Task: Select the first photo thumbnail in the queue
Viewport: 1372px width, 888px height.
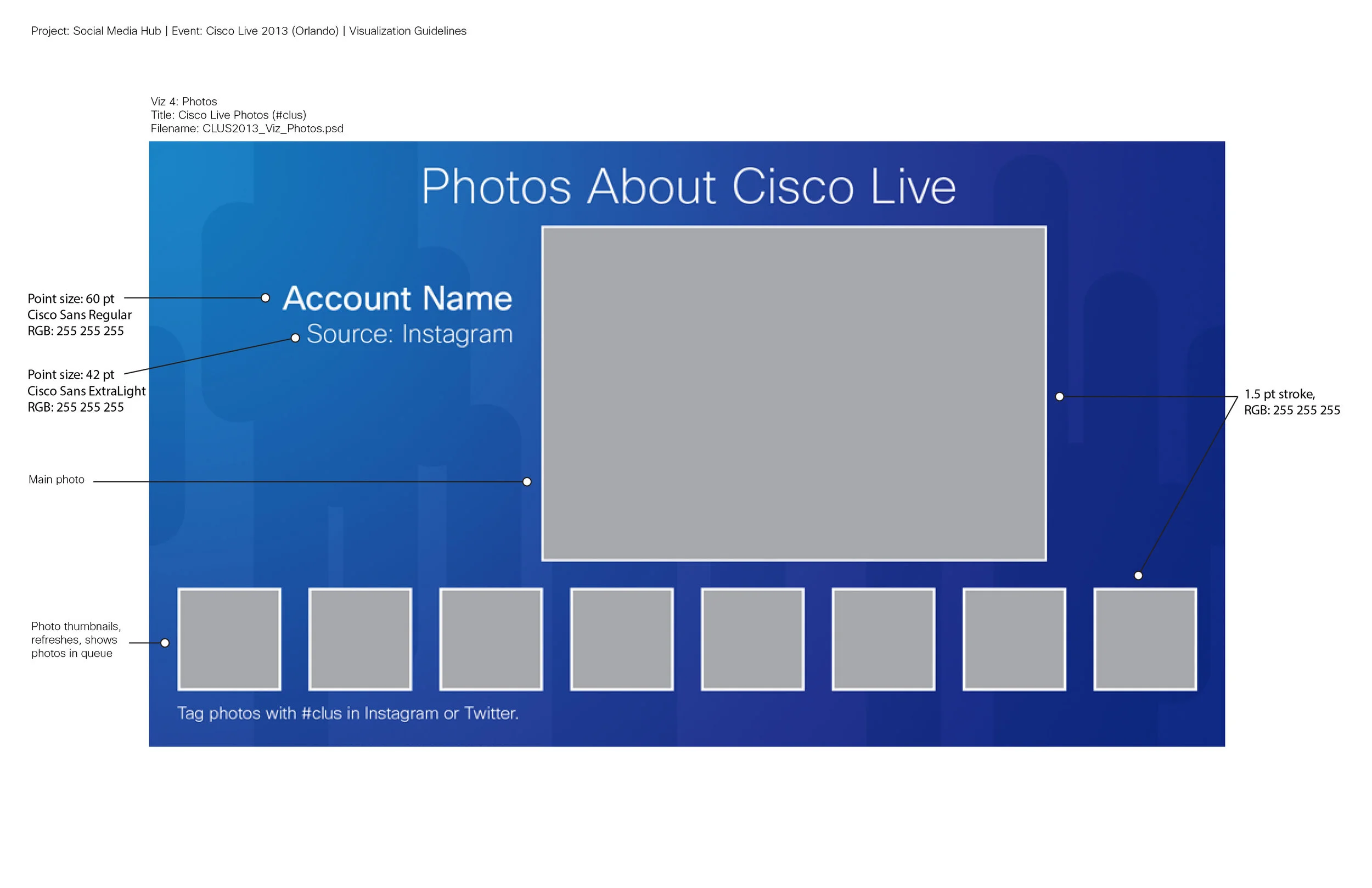Action: 230,640
